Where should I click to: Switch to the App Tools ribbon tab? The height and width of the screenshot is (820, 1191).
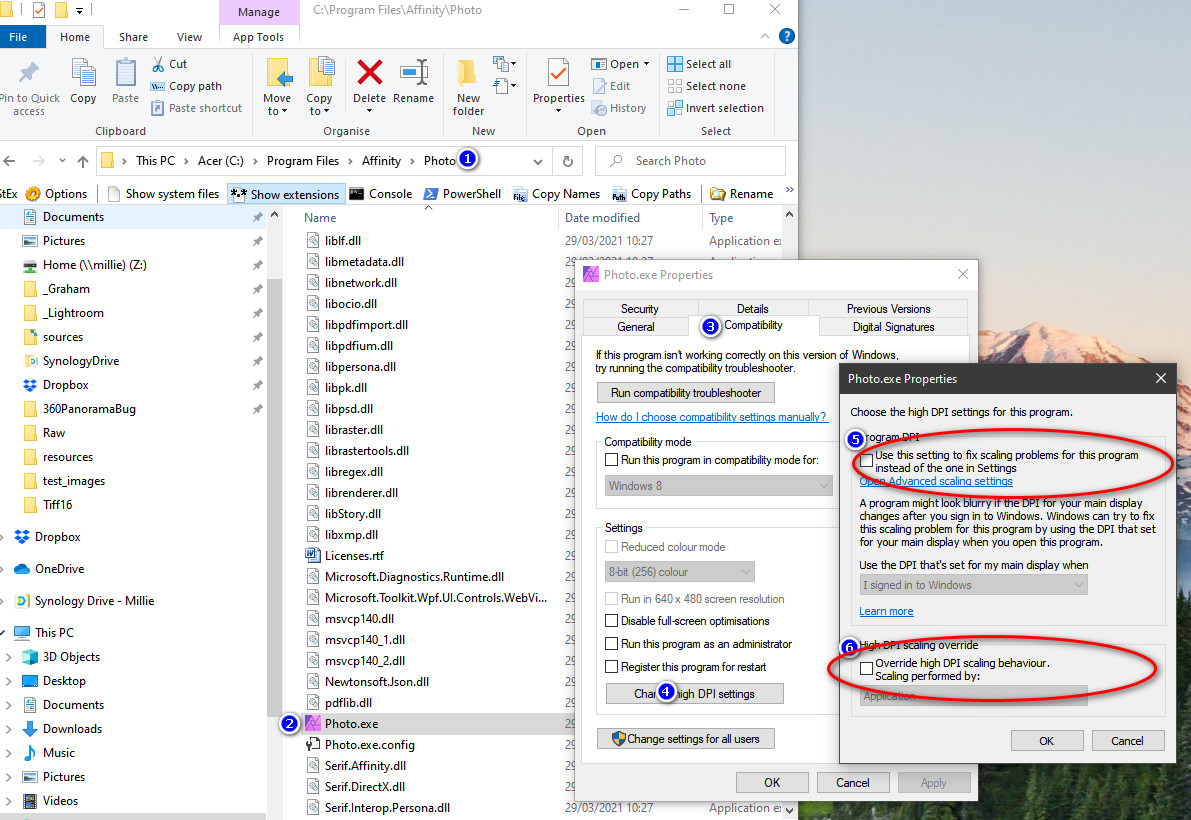(258, 37)
